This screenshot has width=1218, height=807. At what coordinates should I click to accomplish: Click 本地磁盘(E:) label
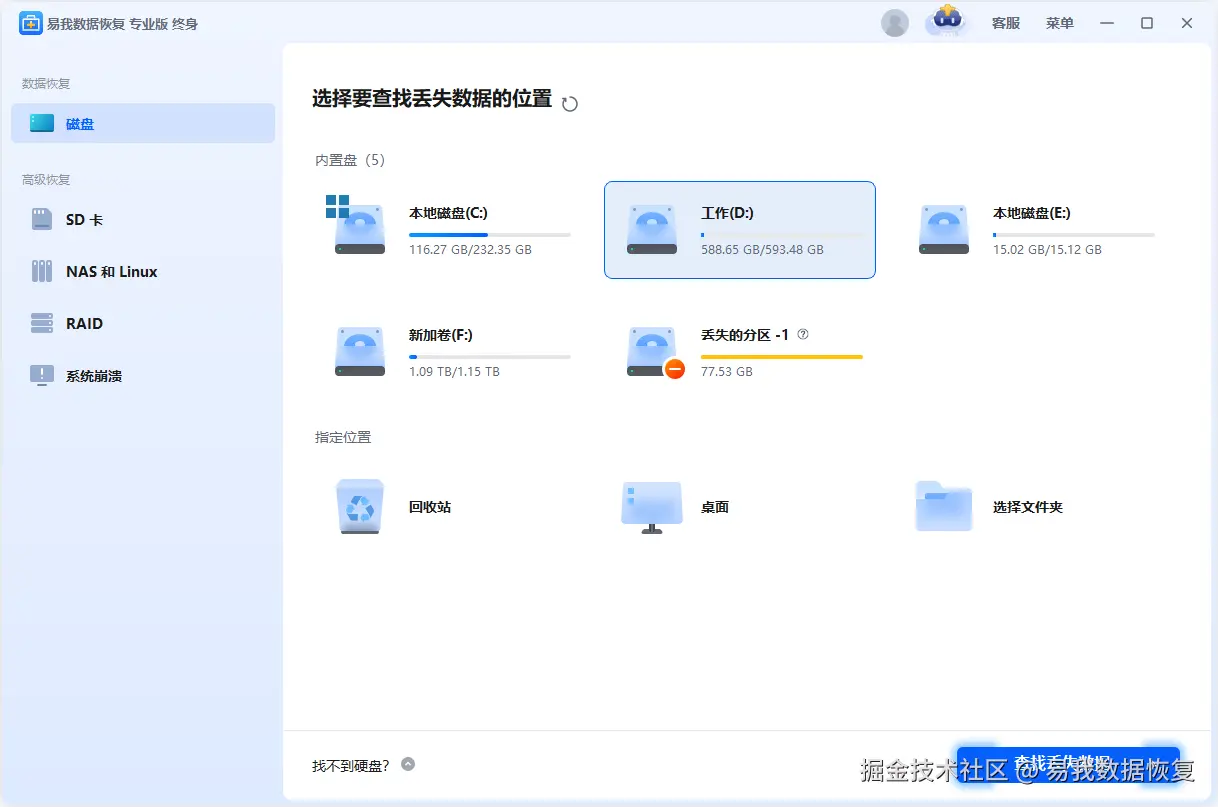(x=1032, y=213)
